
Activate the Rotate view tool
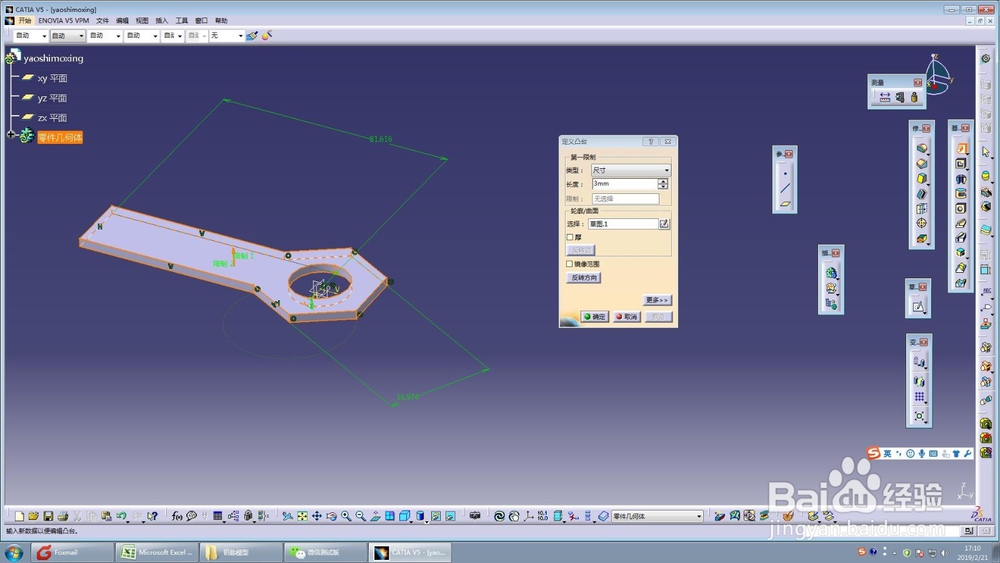[x=332, y=516]
